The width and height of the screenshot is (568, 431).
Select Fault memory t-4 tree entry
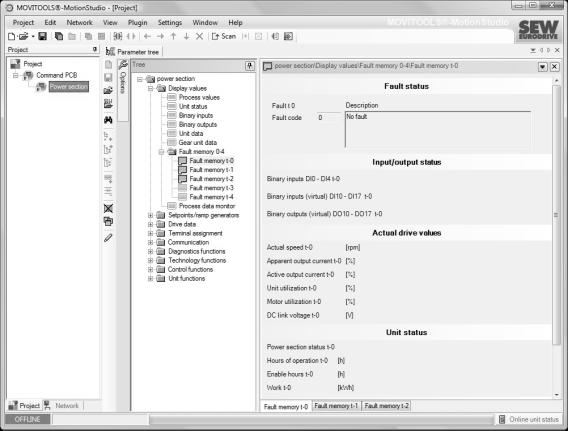coord(211,197)
